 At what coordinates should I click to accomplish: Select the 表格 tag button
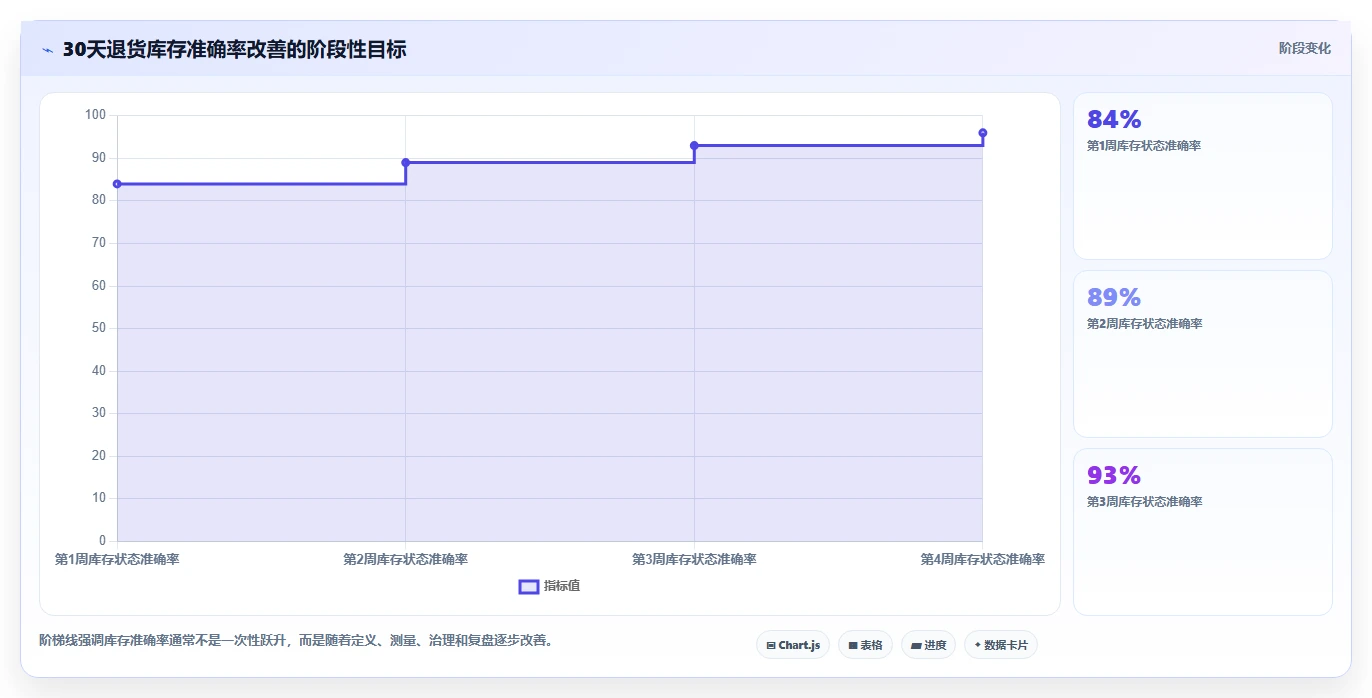pos(865,645)
